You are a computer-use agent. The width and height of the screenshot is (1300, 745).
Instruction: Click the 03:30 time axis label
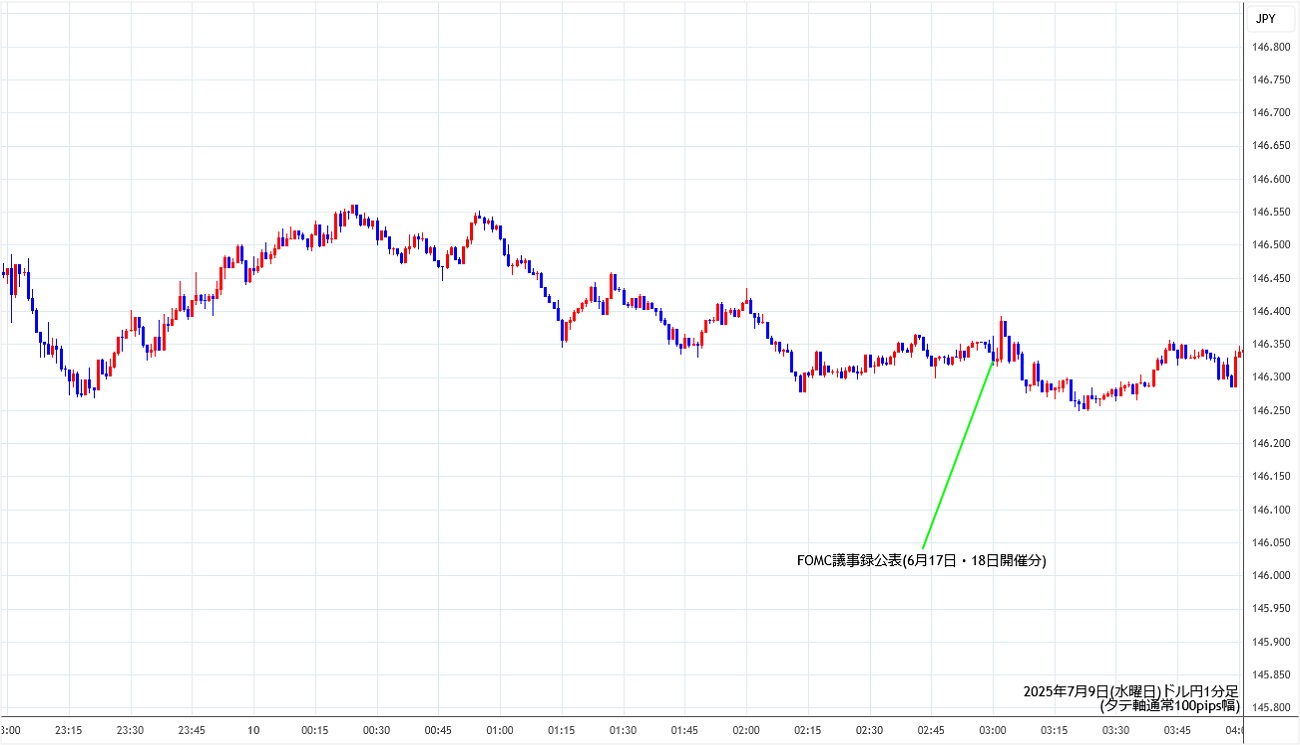(1116, 730)
